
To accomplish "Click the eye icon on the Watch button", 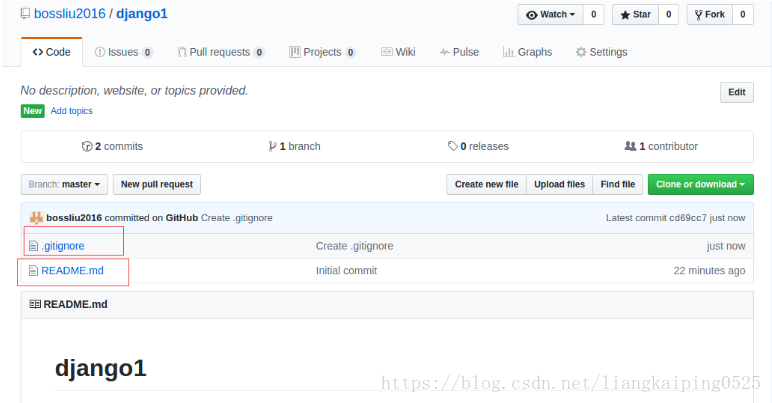I will pos(531,15).
